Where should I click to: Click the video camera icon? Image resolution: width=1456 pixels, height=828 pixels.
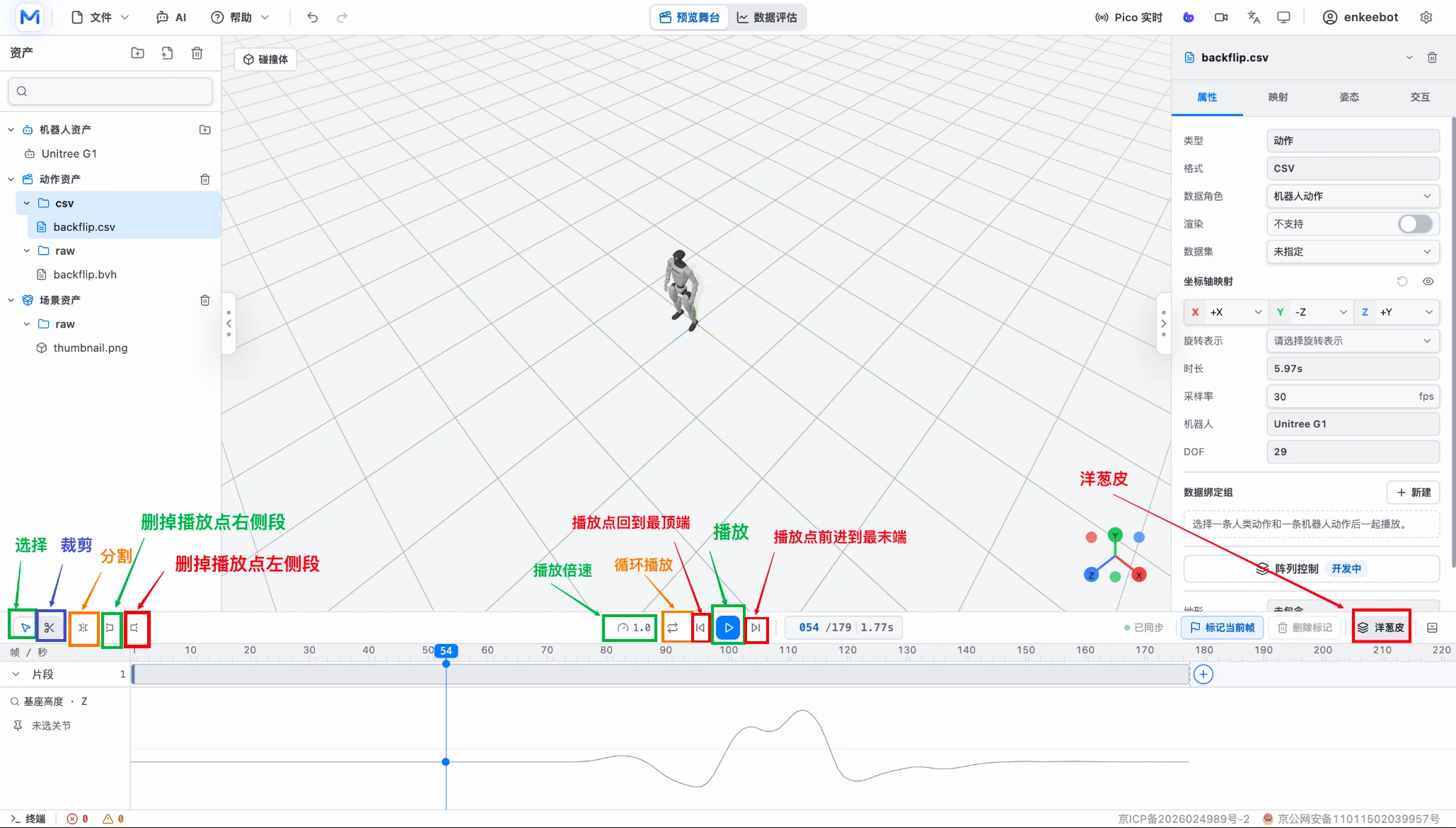click(1221, 17)
